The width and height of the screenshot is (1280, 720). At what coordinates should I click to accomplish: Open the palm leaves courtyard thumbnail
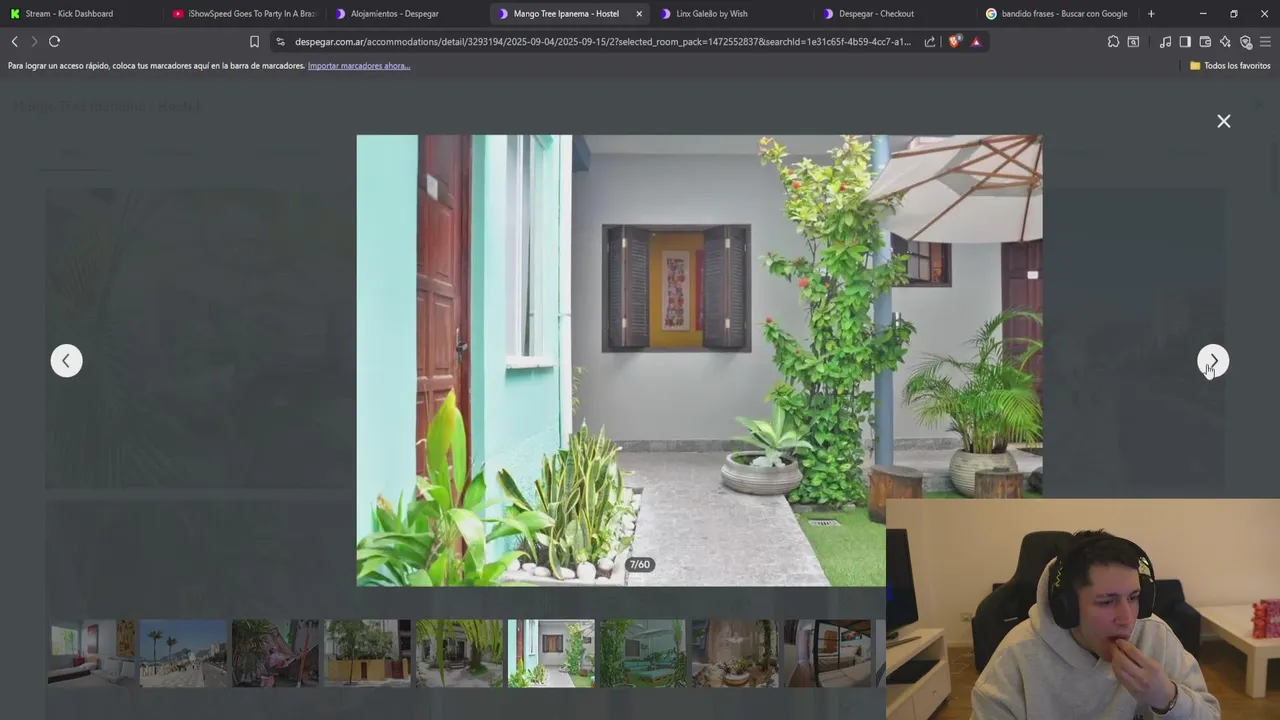tap(459, 653)
